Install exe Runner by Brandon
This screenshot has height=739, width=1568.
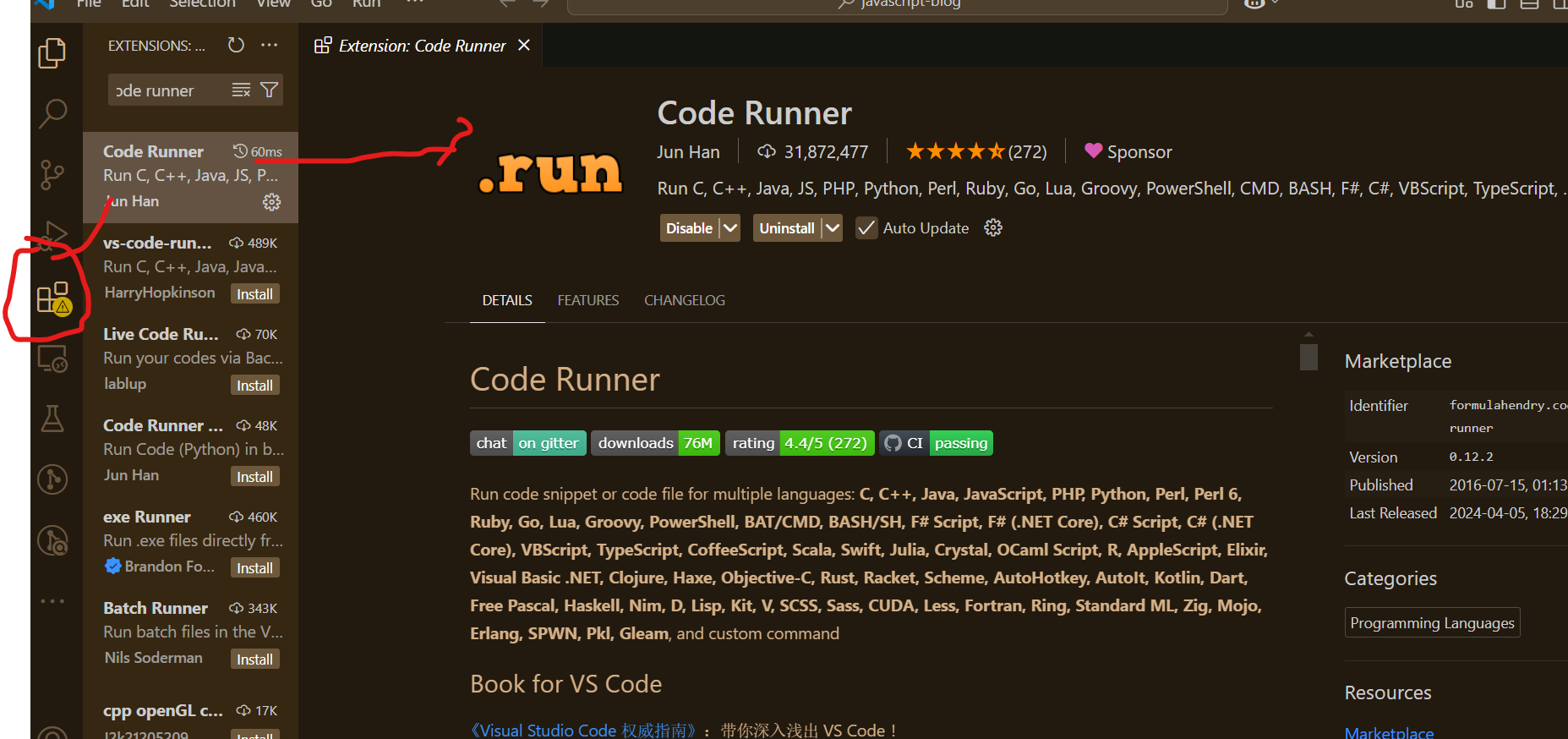point(254,568)
